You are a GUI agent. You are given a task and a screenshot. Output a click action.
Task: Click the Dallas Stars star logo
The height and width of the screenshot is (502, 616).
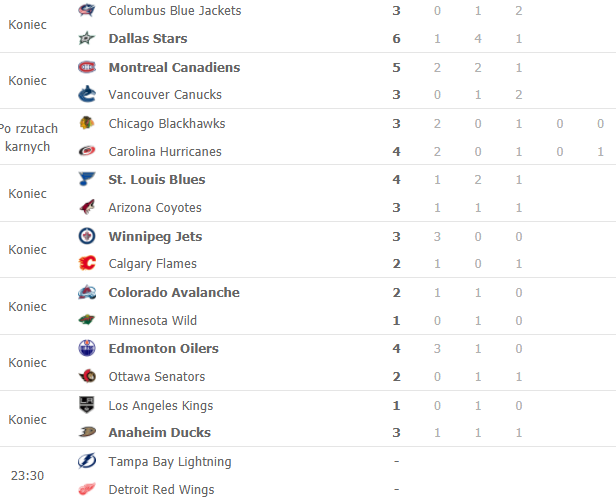coord(86,38)
